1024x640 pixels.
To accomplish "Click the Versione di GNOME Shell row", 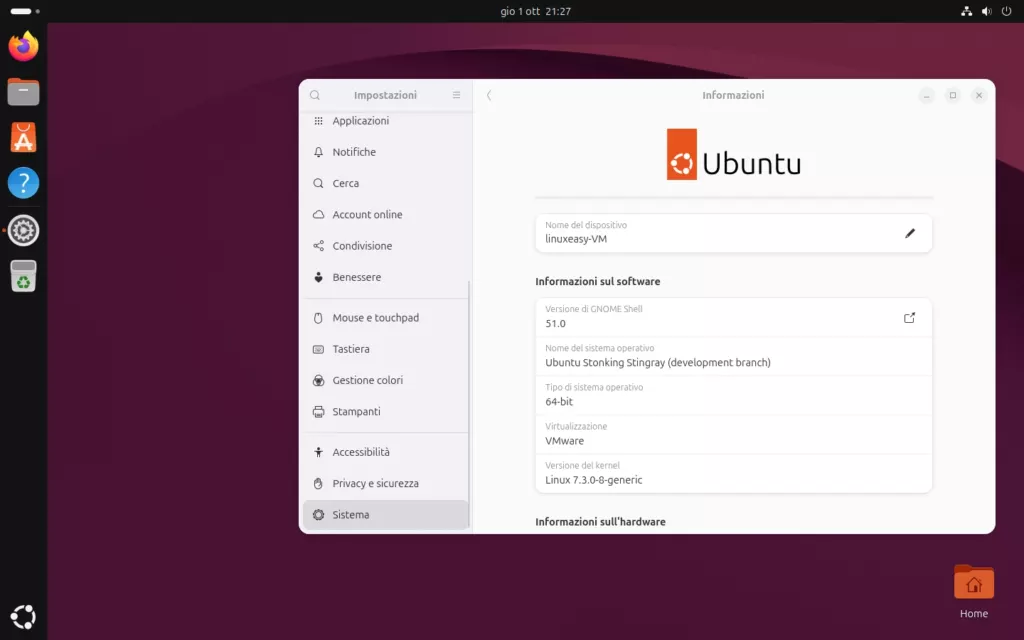I will (733, 317).
